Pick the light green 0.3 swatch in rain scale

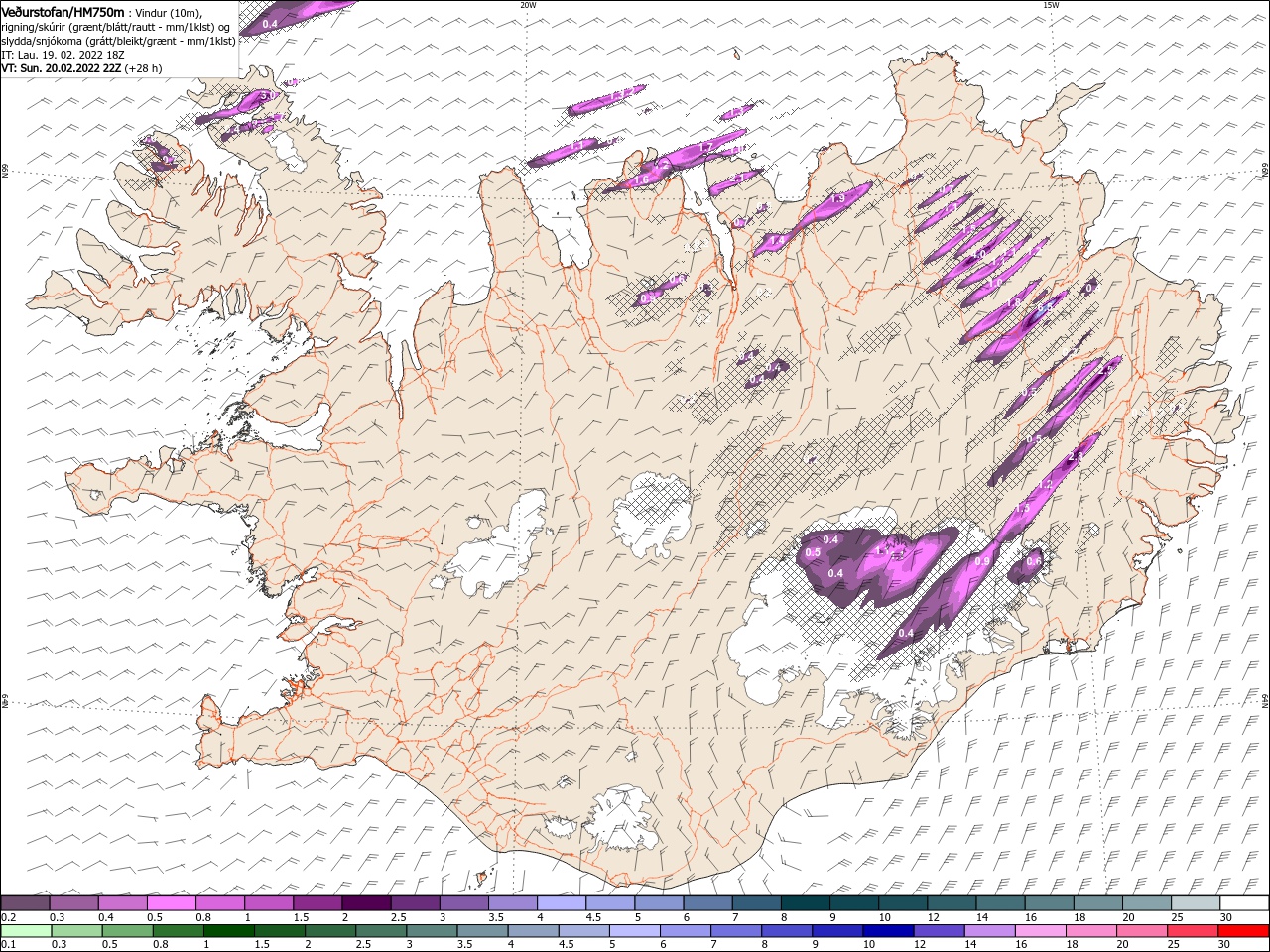click(x=76, y=931)
